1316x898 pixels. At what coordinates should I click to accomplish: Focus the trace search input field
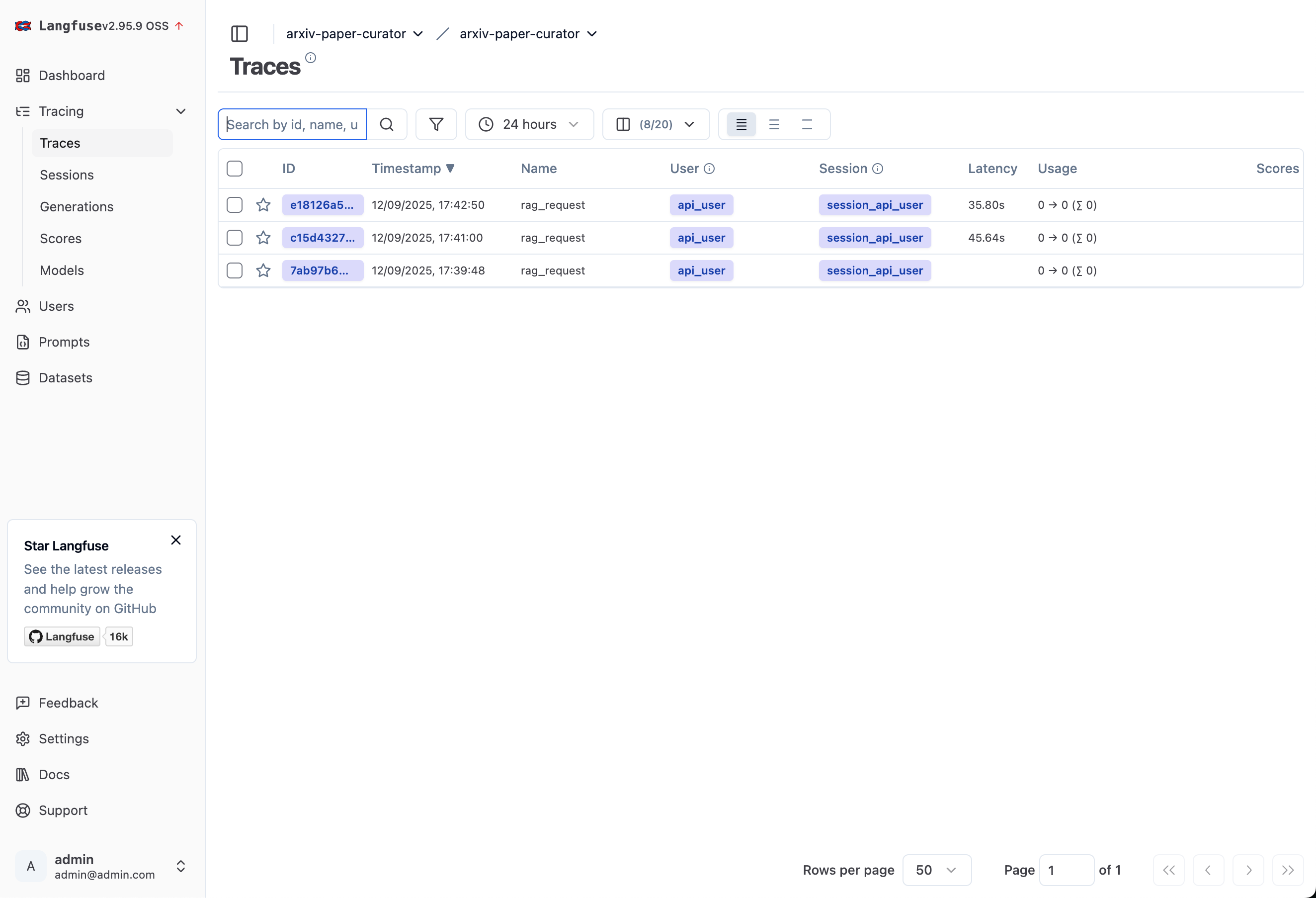(292, 125)
